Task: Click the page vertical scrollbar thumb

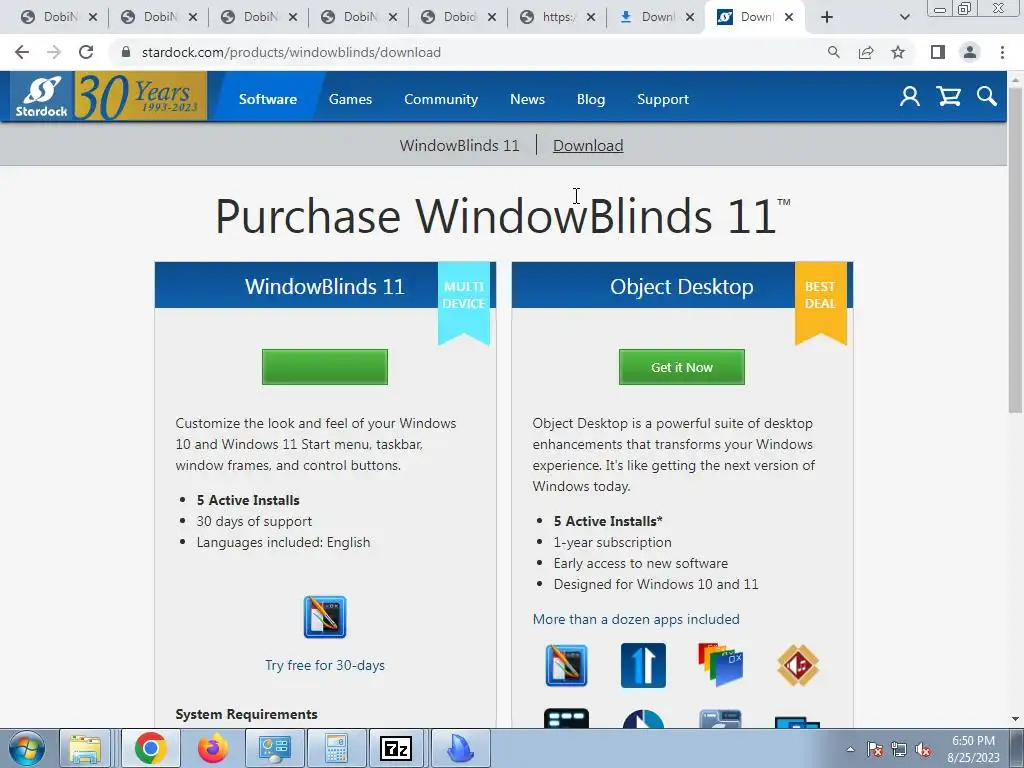Action: coord(1015,248)
